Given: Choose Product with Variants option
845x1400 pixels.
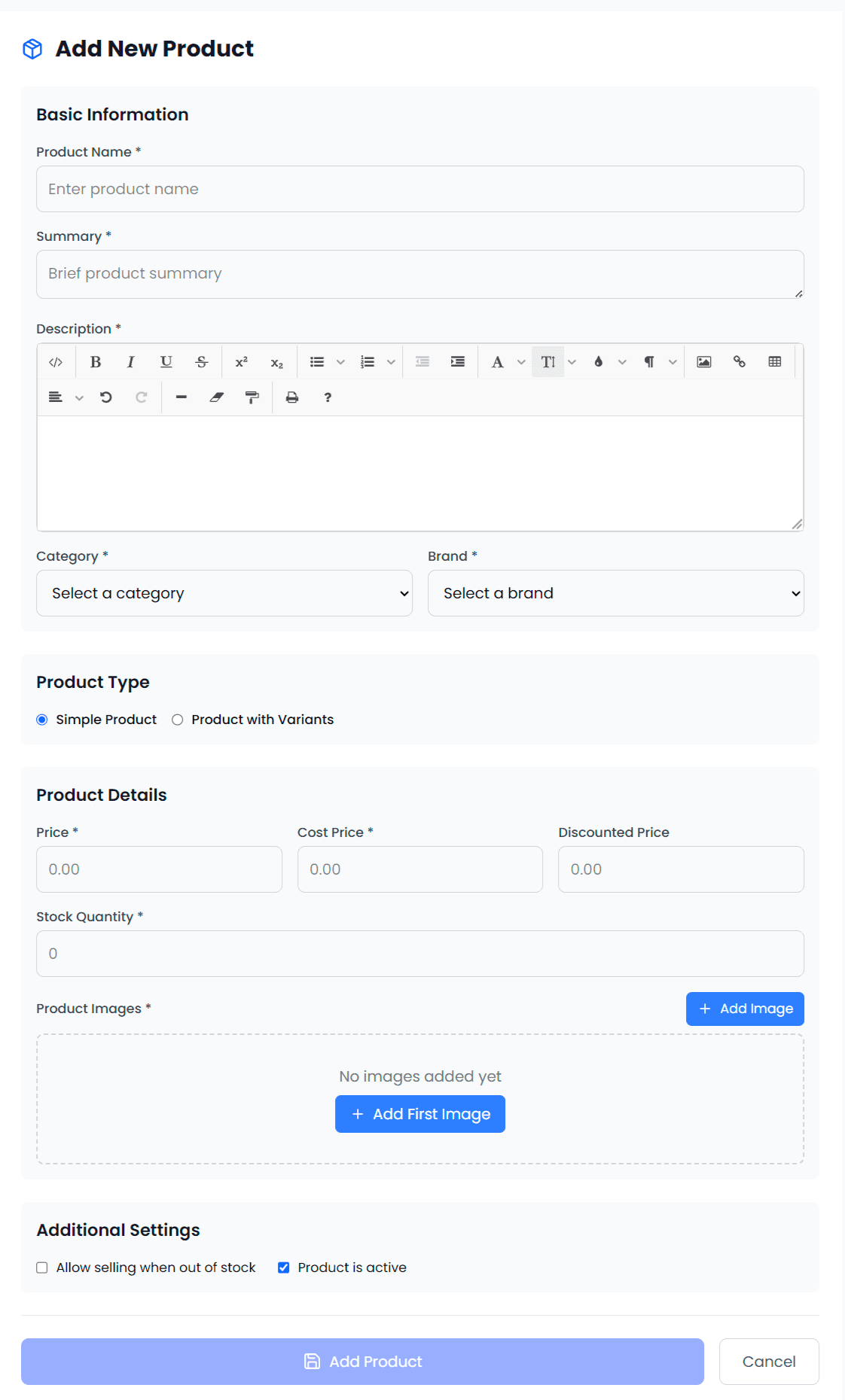Looking at the screenshot, I should pos(178,720).
